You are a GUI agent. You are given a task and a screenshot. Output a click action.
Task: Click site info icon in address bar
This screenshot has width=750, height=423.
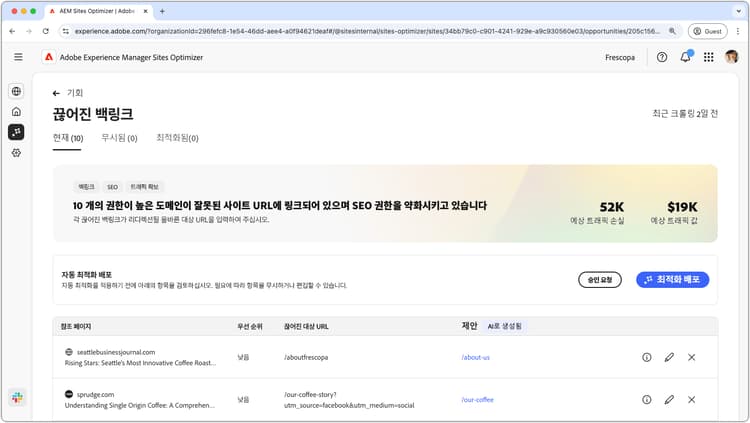click(66, 31)
